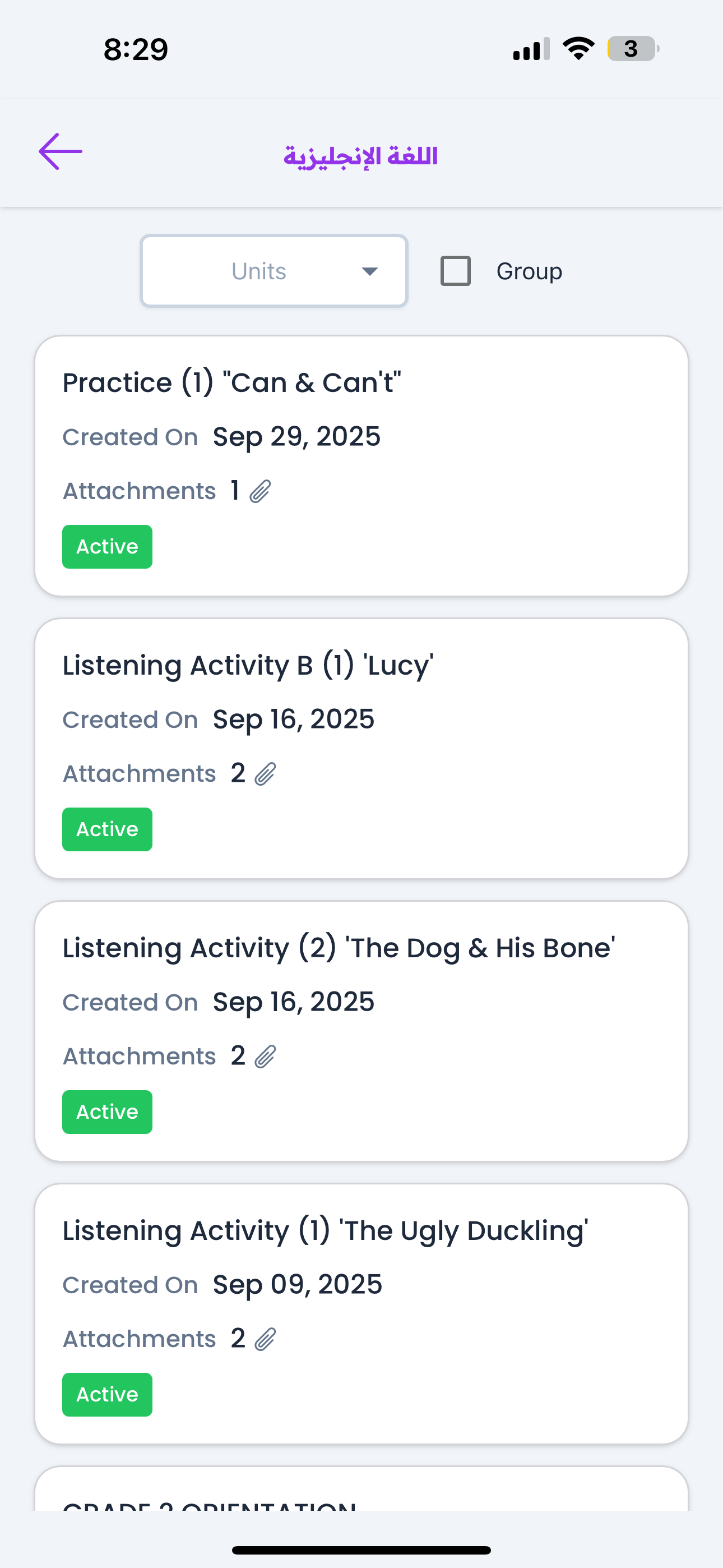
Task: Open Listening Activity B (1) 'Lucy'
Action: [248, 665]
